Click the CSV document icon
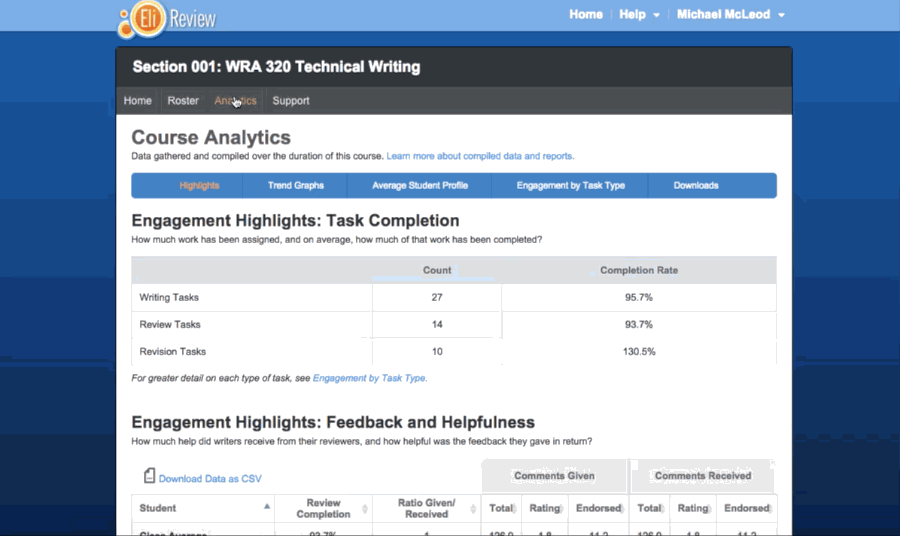 (149, 476)
